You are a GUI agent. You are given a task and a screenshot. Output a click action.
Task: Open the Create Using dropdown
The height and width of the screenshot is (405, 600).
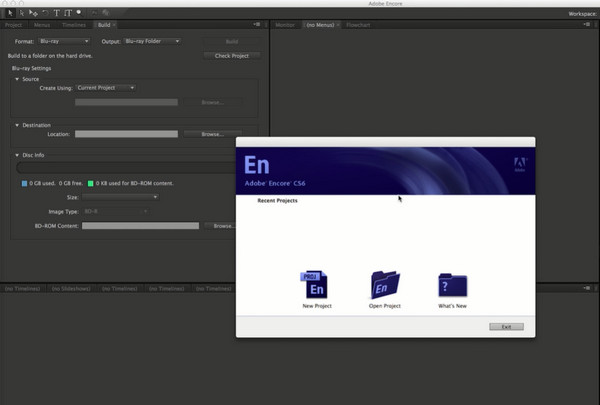pyautogui.click(x=105, y=88)
